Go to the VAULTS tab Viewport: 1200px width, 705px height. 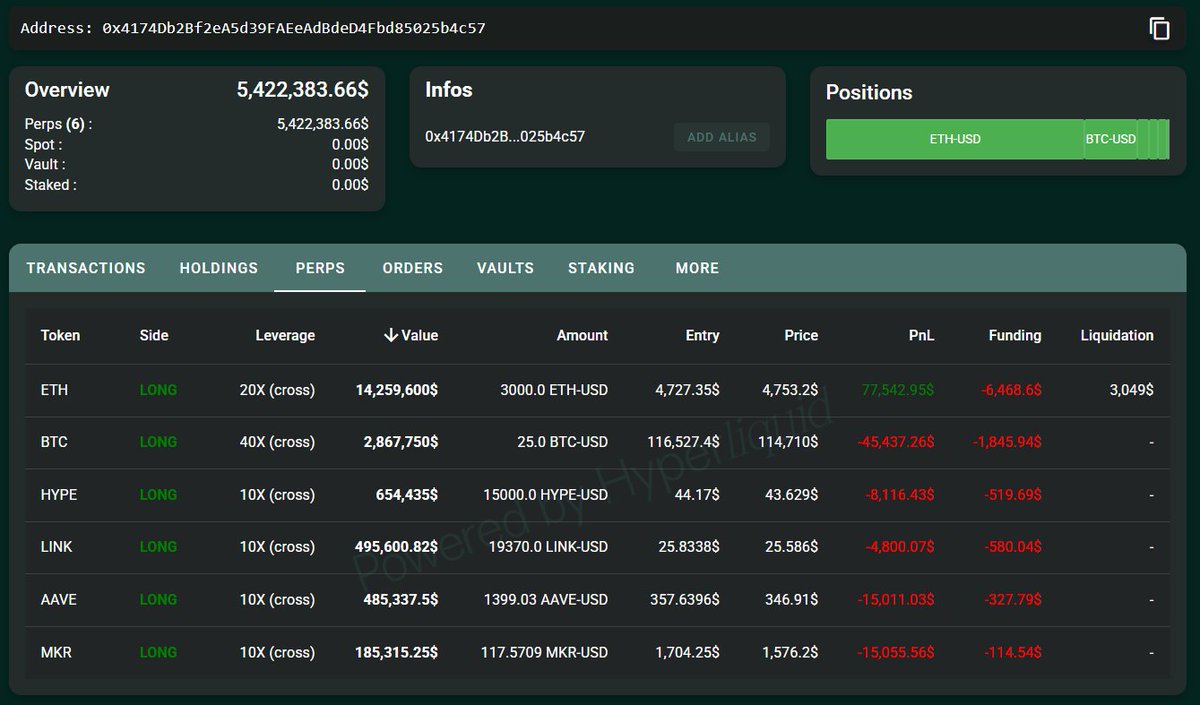coord(505,268)
